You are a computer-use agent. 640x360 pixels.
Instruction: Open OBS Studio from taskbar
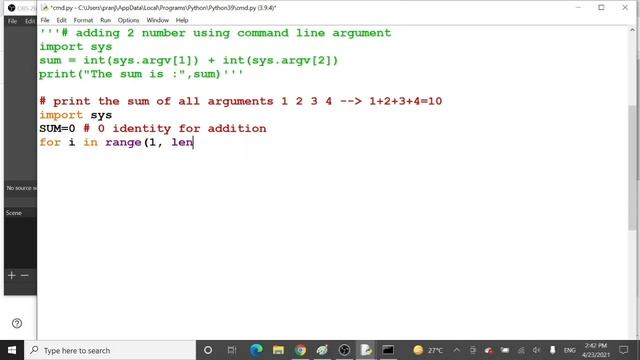344,350
